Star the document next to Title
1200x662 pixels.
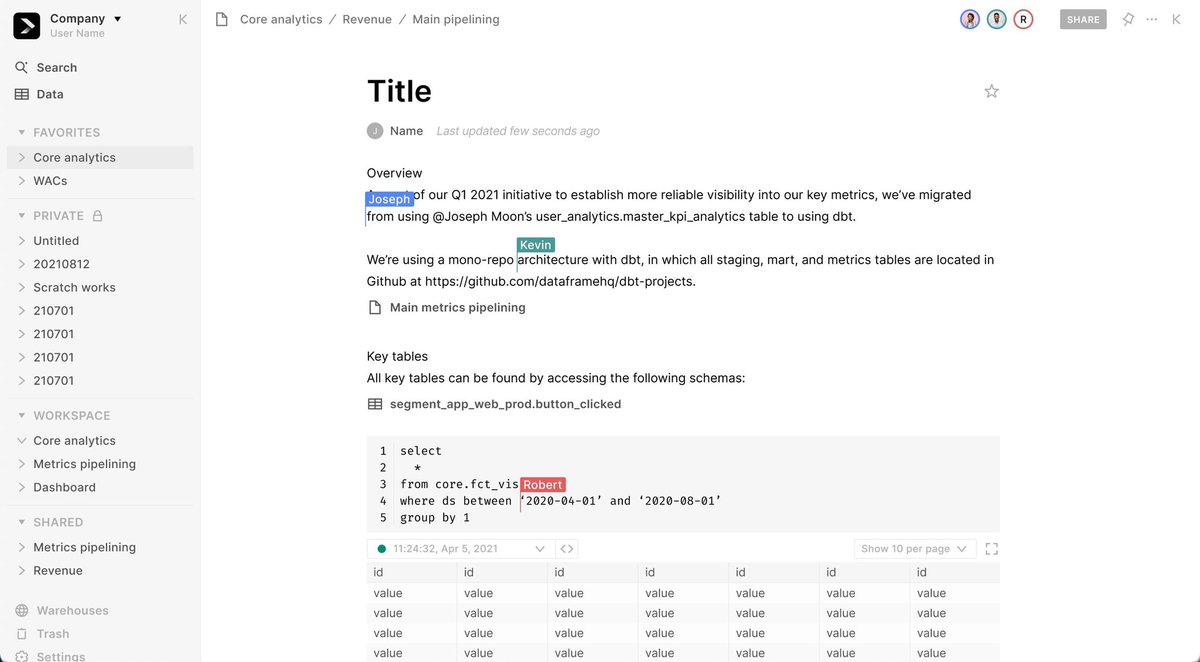click(991, 90)
